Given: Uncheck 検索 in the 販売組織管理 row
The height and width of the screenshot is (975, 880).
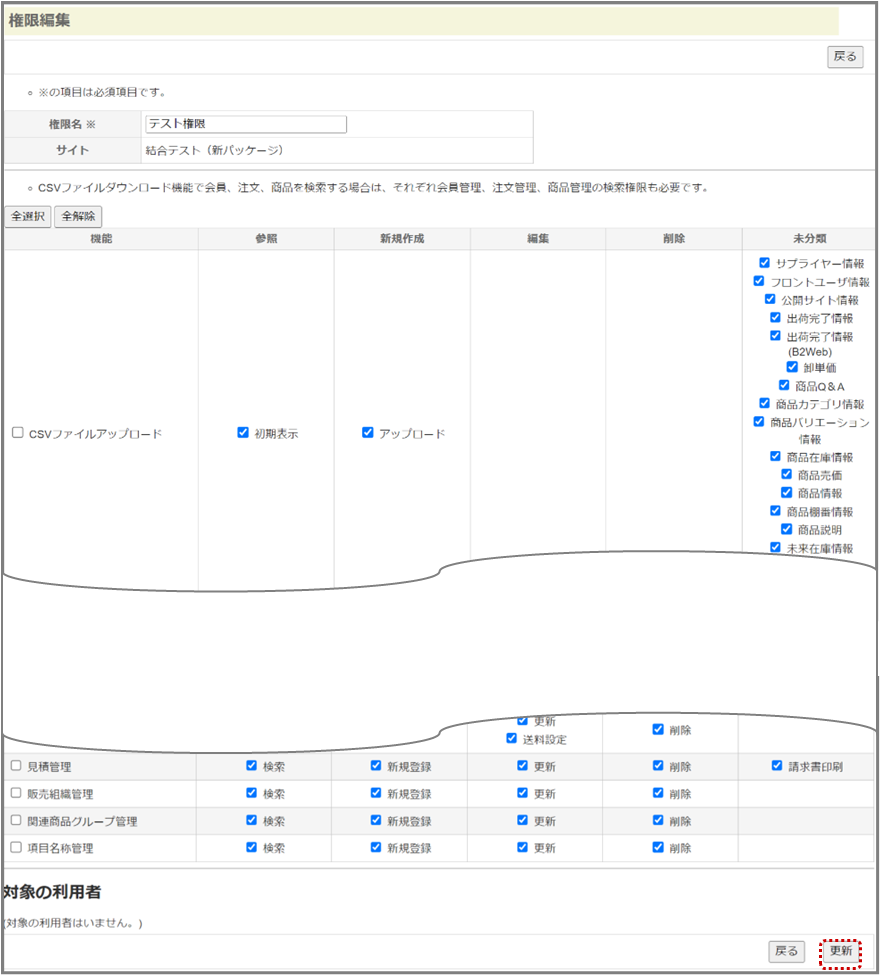Looking at the screenshot, I should (x=252, y=793).
